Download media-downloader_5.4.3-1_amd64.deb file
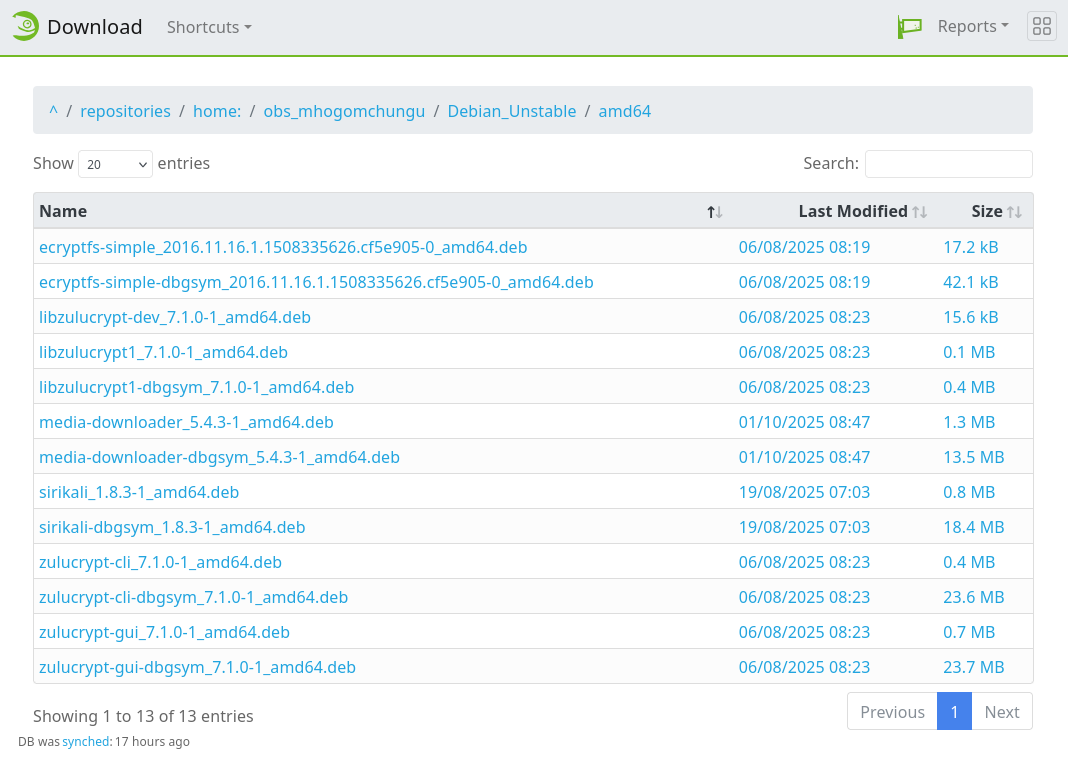The height and width of the screenshot is (767, 1068). pyautogui.click(x=186, y=422)
